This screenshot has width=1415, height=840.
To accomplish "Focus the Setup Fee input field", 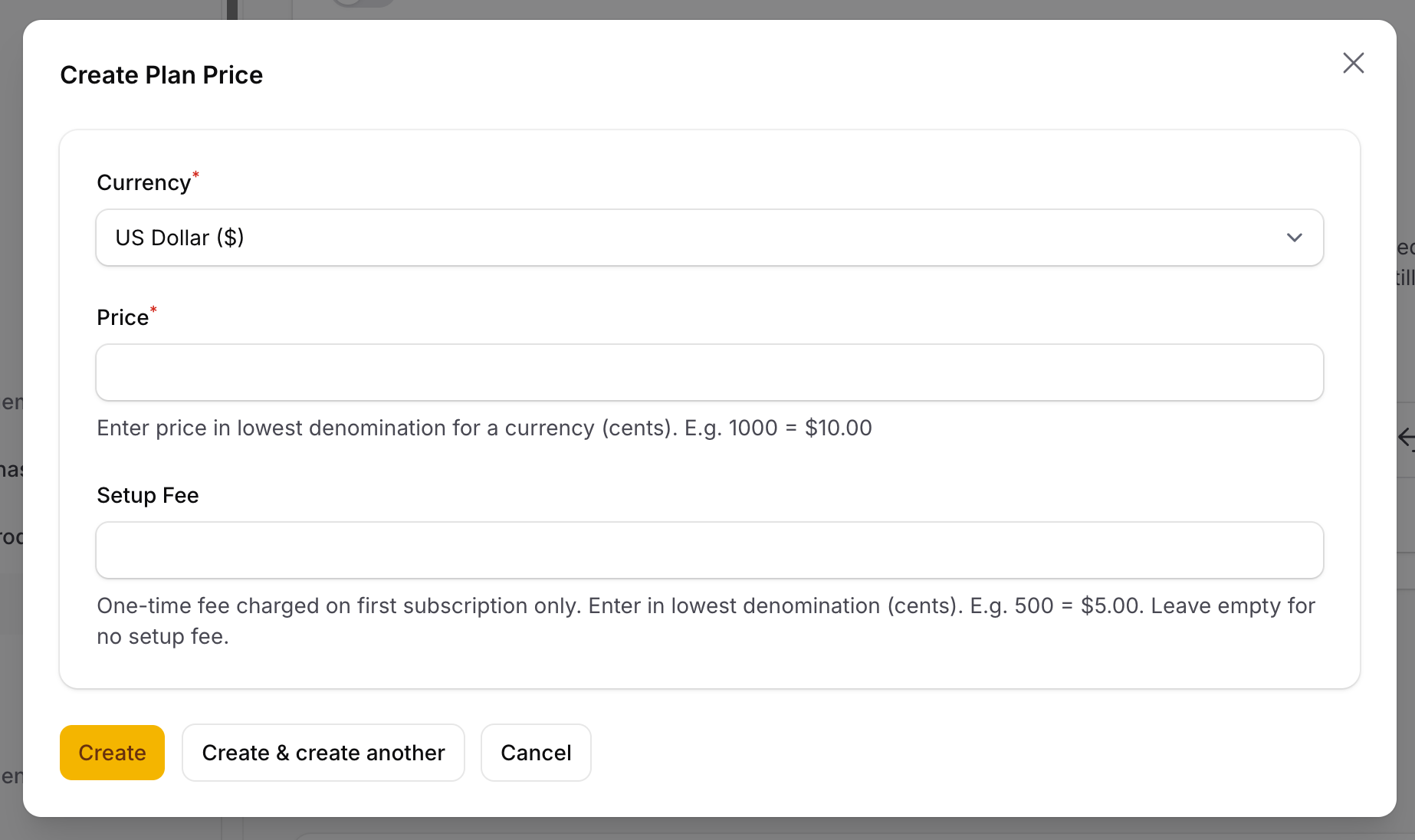I will [x=709, y=550].
